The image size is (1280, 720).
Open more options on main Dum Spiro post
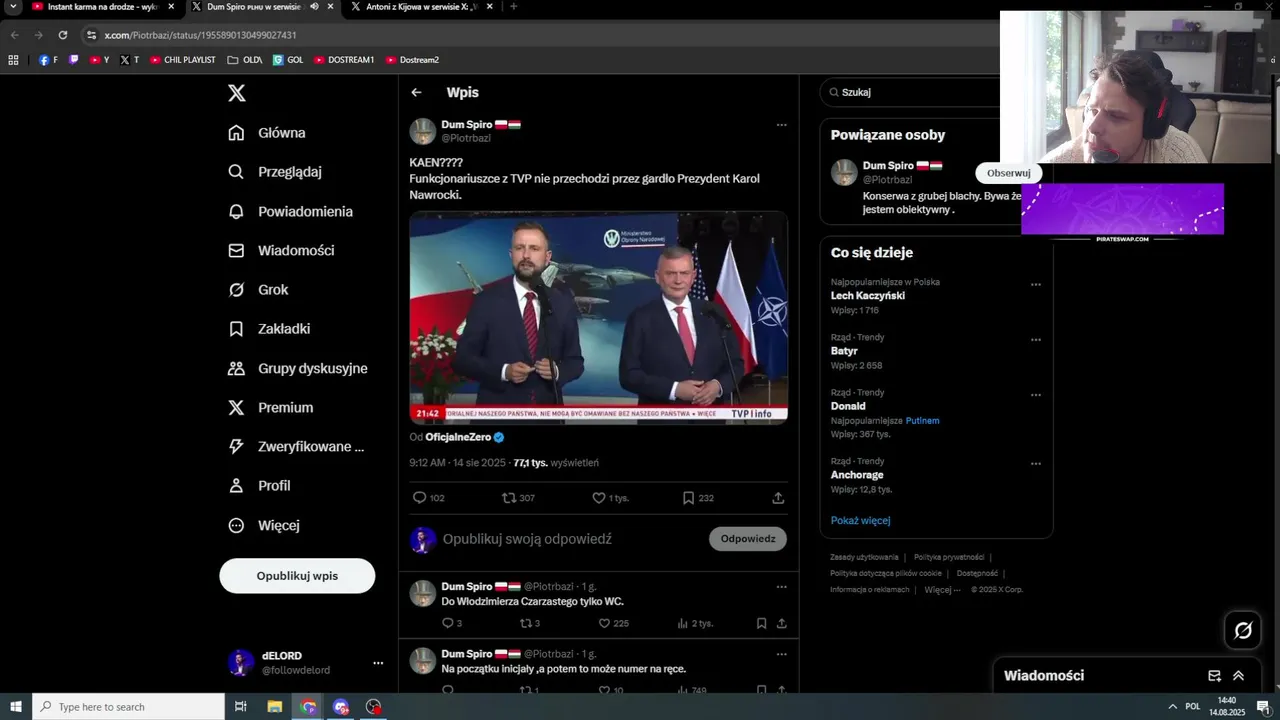click(781, 125)
